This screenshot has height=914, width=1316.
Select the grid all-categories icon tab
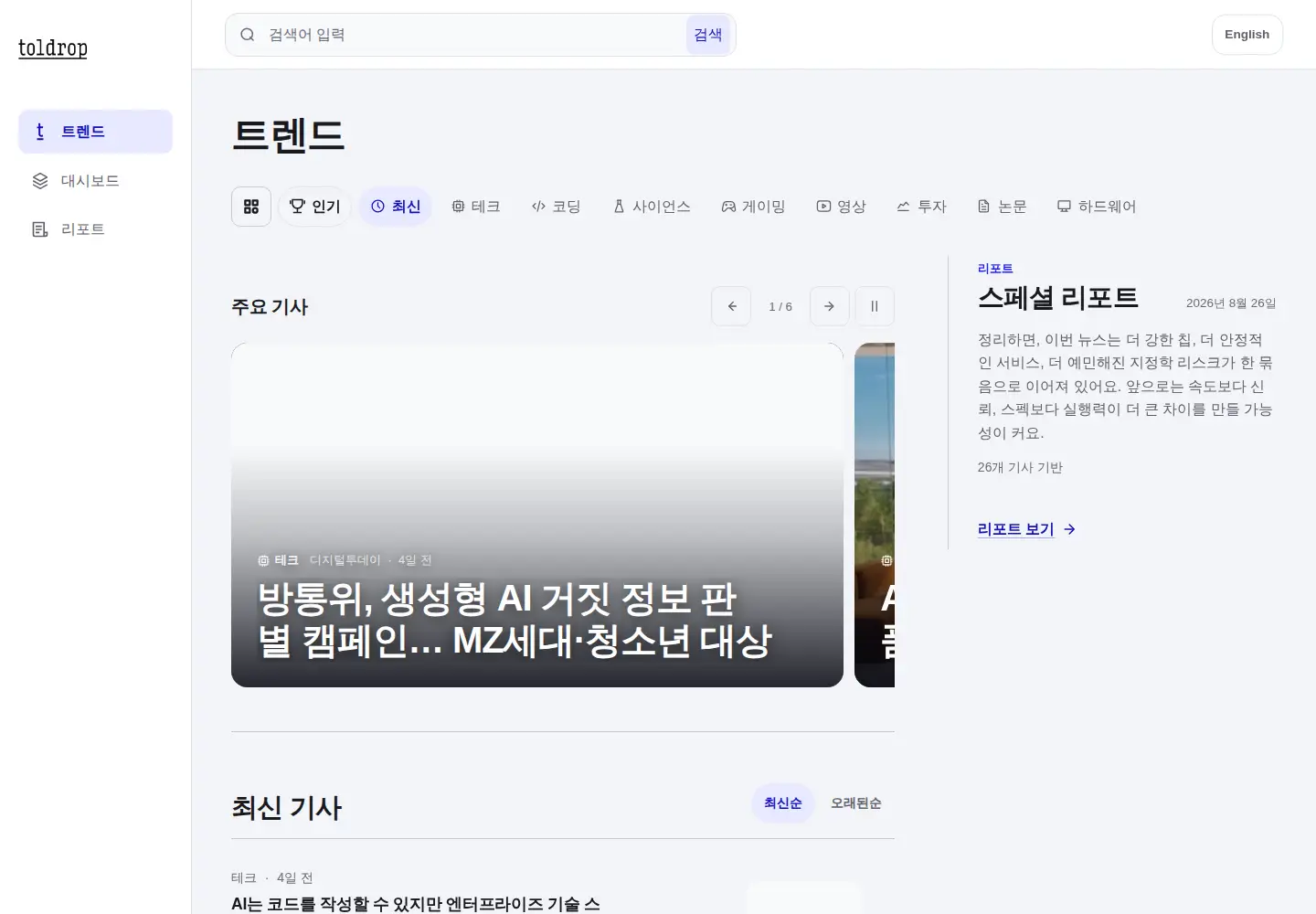click(251, 207)
